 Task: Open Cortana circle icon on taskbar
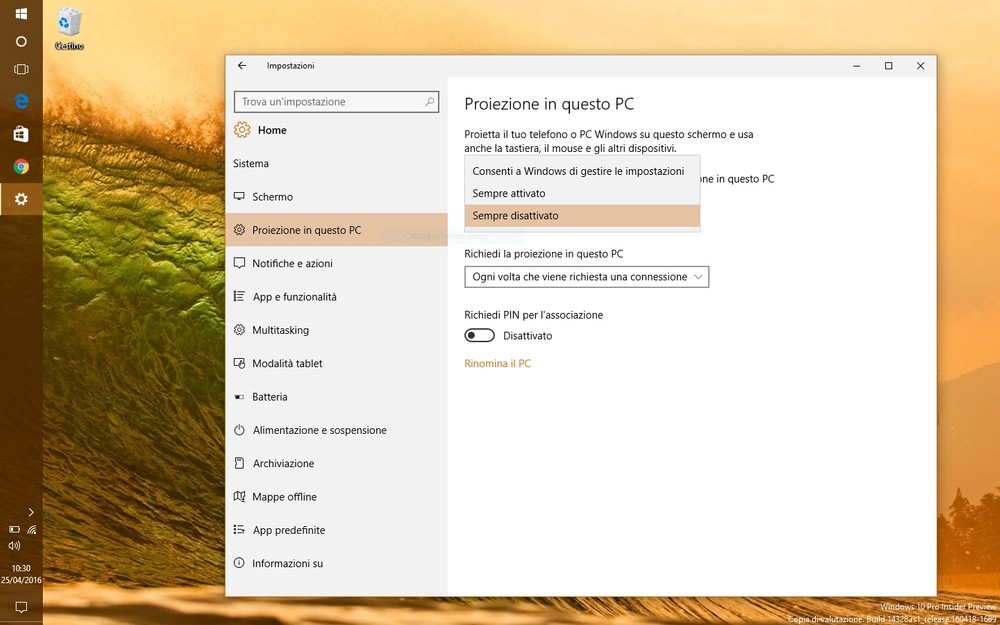pyautogui.click(x=21, y=42)
